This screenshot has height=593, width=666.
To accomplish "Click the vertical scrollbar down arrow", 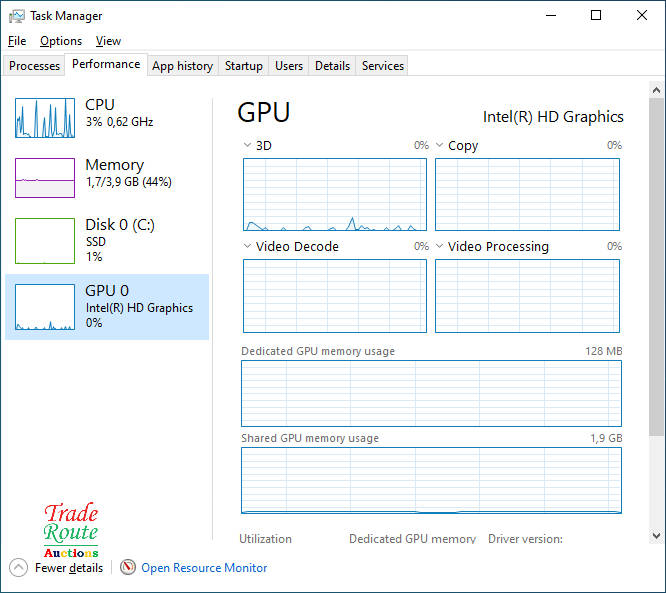I will coord(656,535).
